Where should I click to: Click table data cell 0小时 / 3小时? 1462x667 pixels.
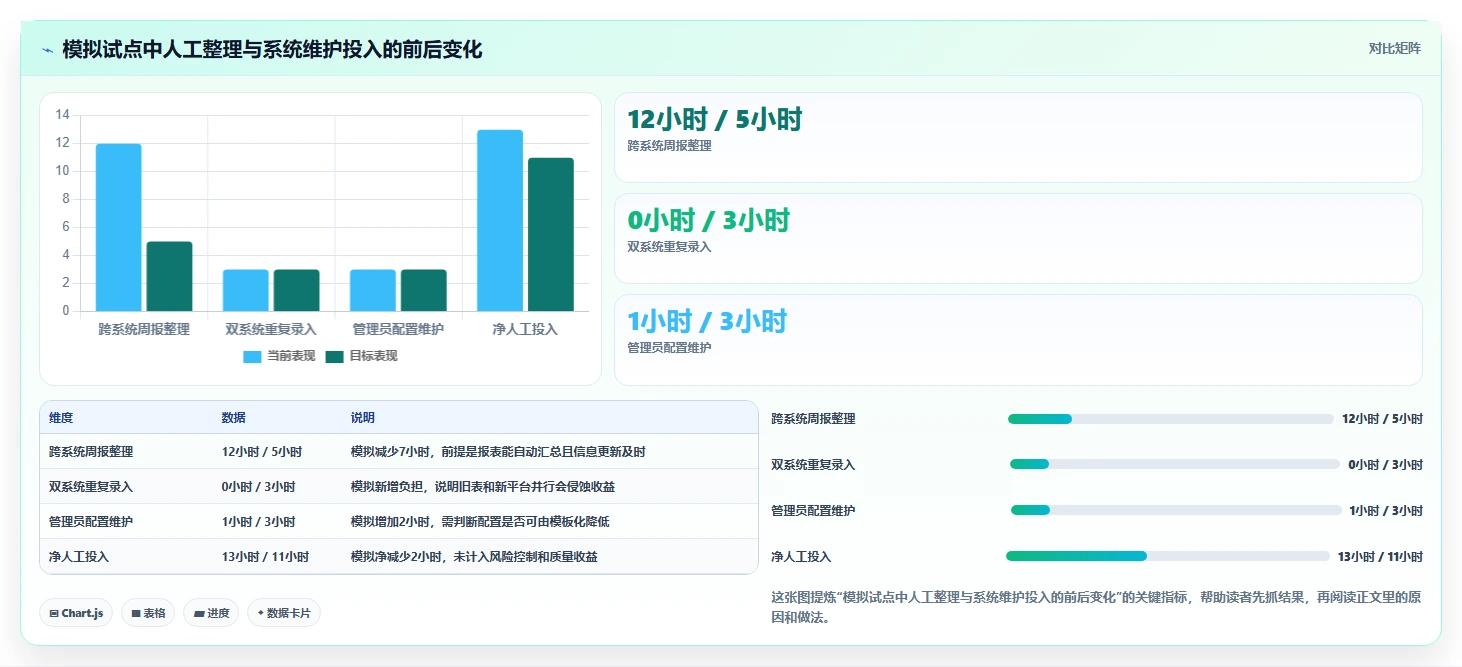(259, 487)
